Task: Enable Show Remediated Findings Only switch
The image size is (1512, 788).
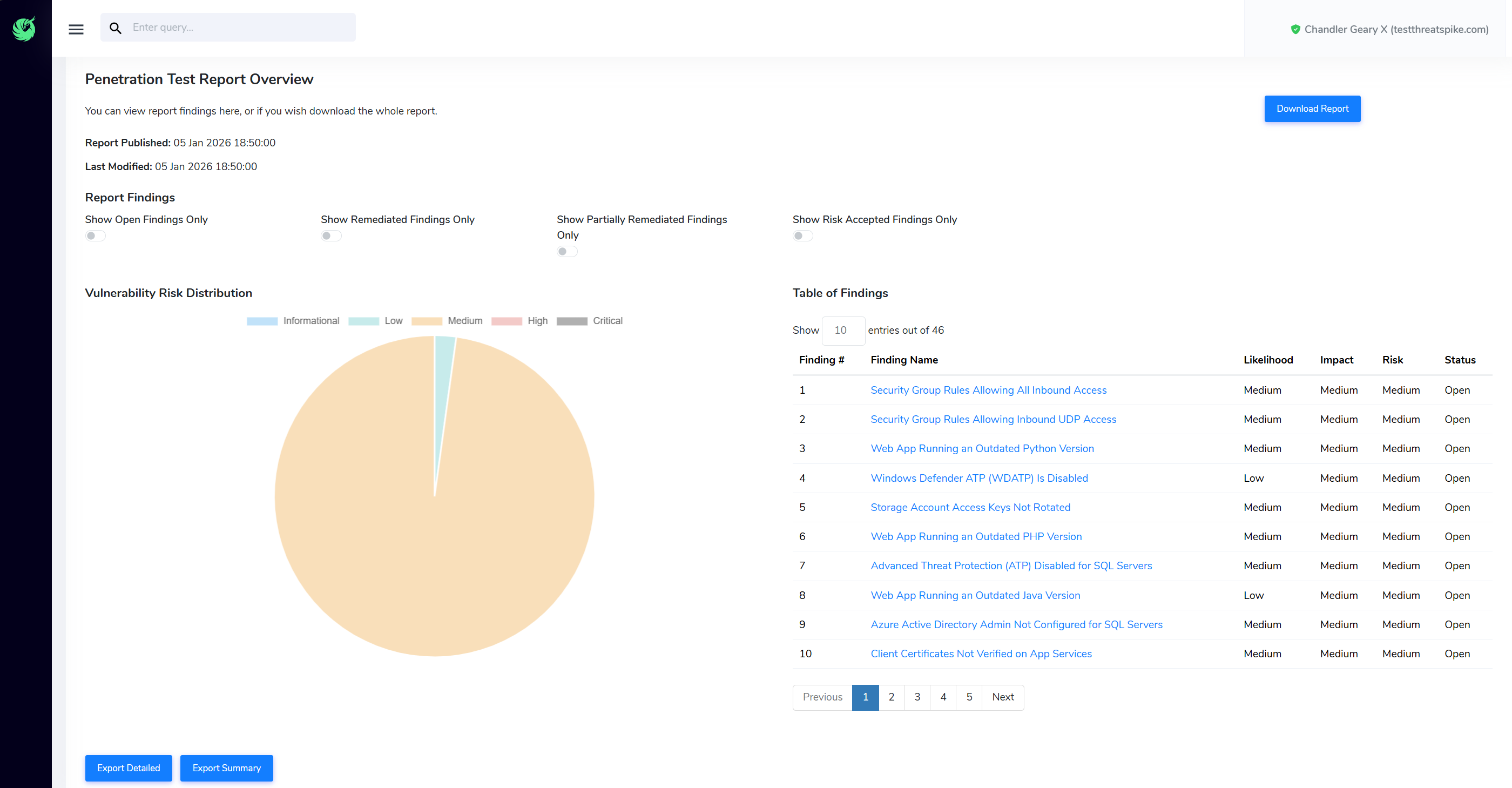Action: (x=331, y=236)
